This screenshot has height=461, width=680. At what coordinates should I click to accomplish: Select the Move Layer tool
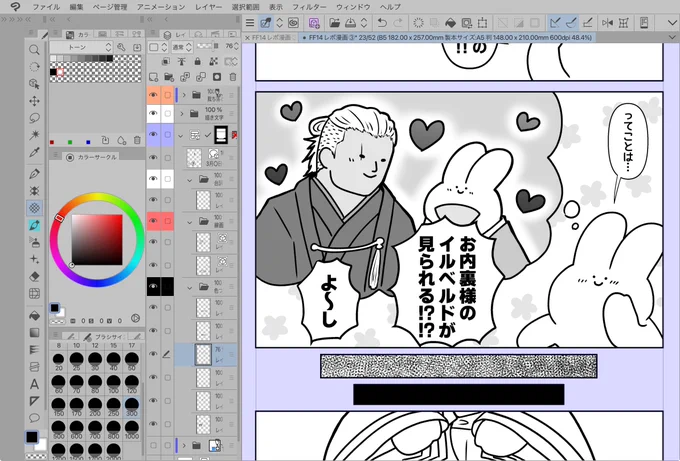[34, 101]
